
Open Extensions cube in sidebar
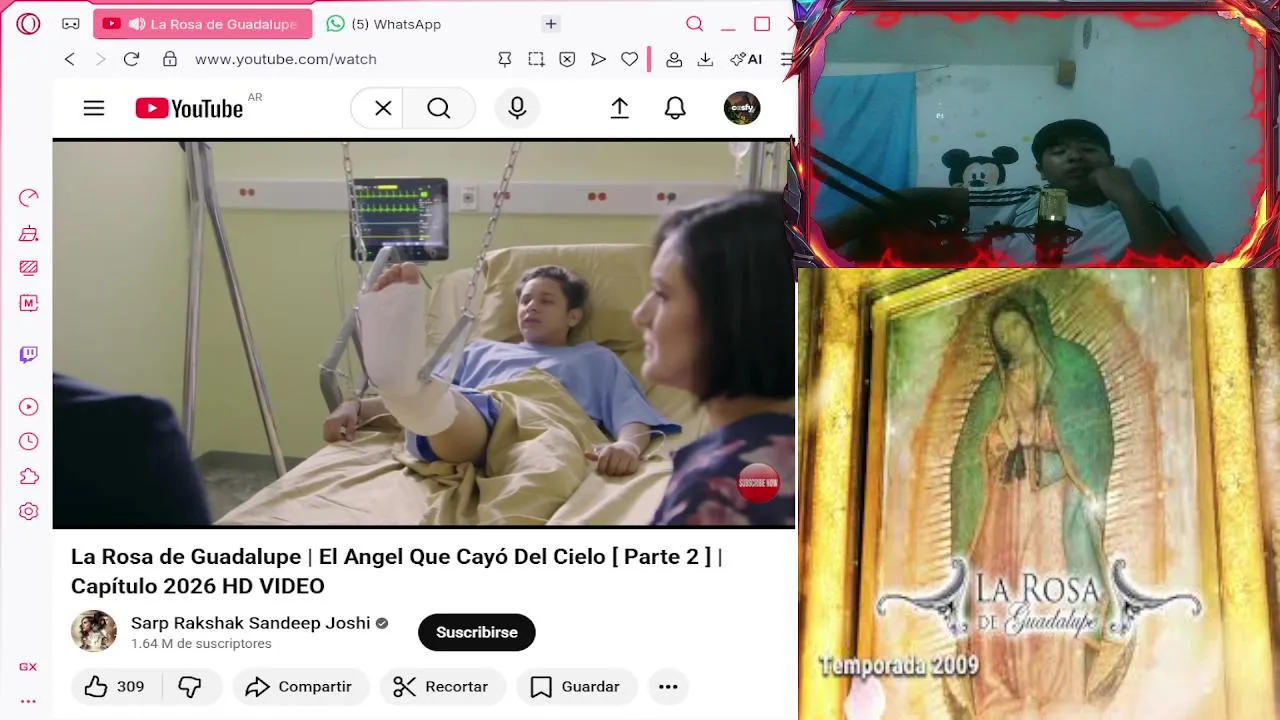point(28,476)
